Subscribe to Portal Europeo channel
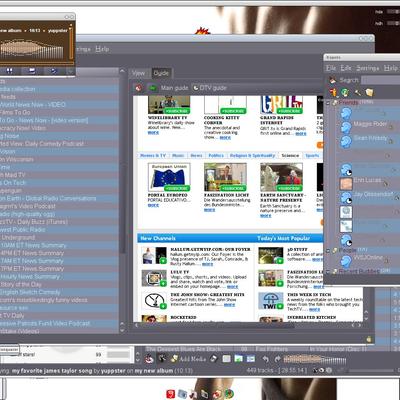This screenshot has height=400, width=400. pos(177,188)
